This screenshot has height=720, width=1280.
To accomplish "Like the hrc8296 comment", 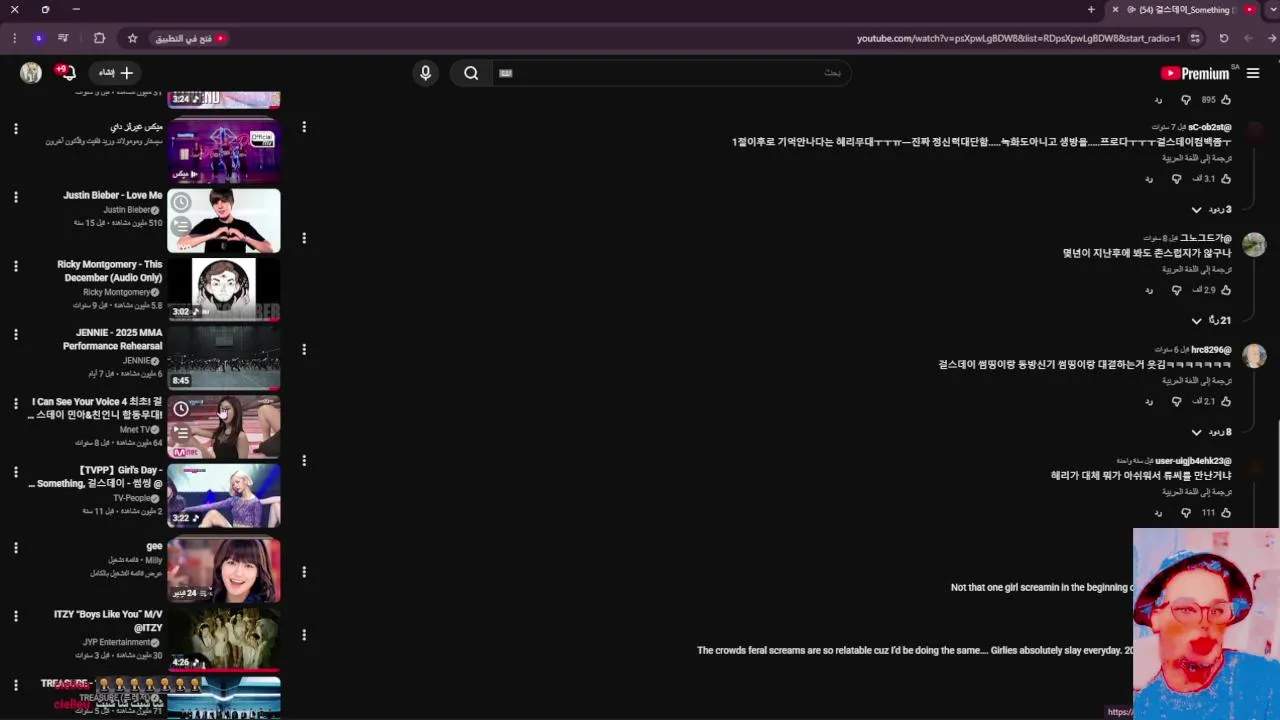I will pos(1226,402).
